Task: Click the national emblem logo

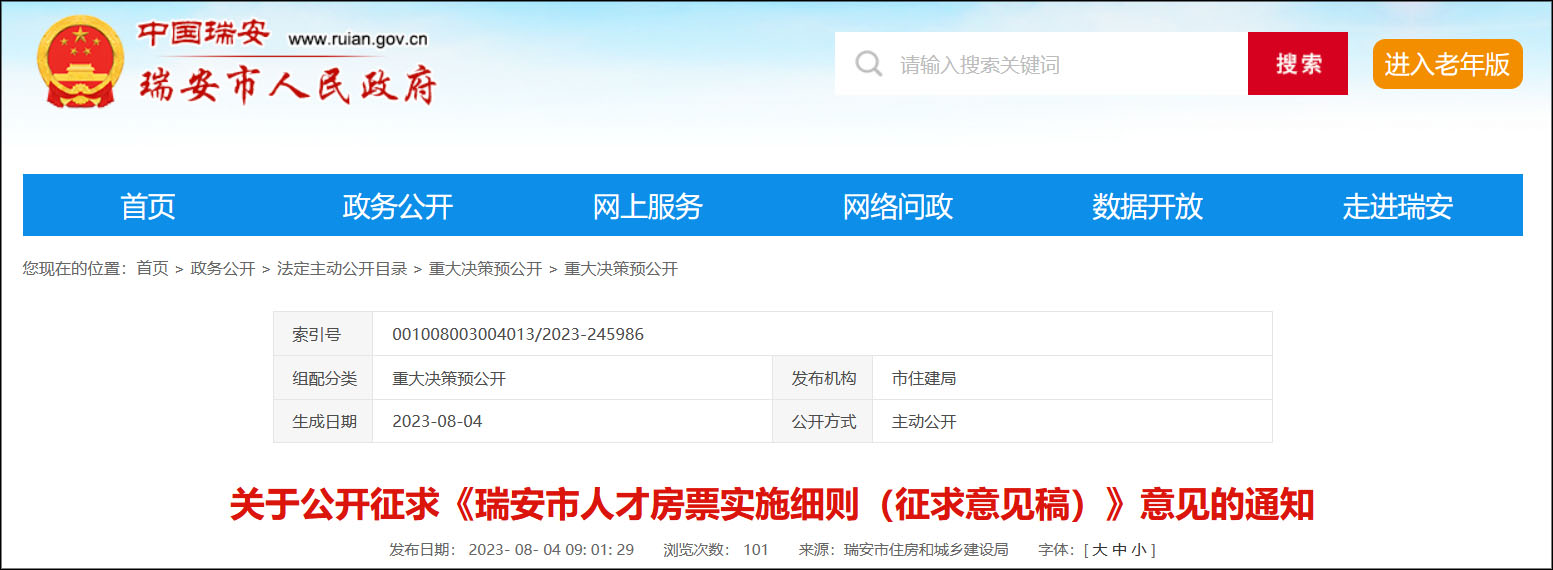Action: (x=81, y=62)
